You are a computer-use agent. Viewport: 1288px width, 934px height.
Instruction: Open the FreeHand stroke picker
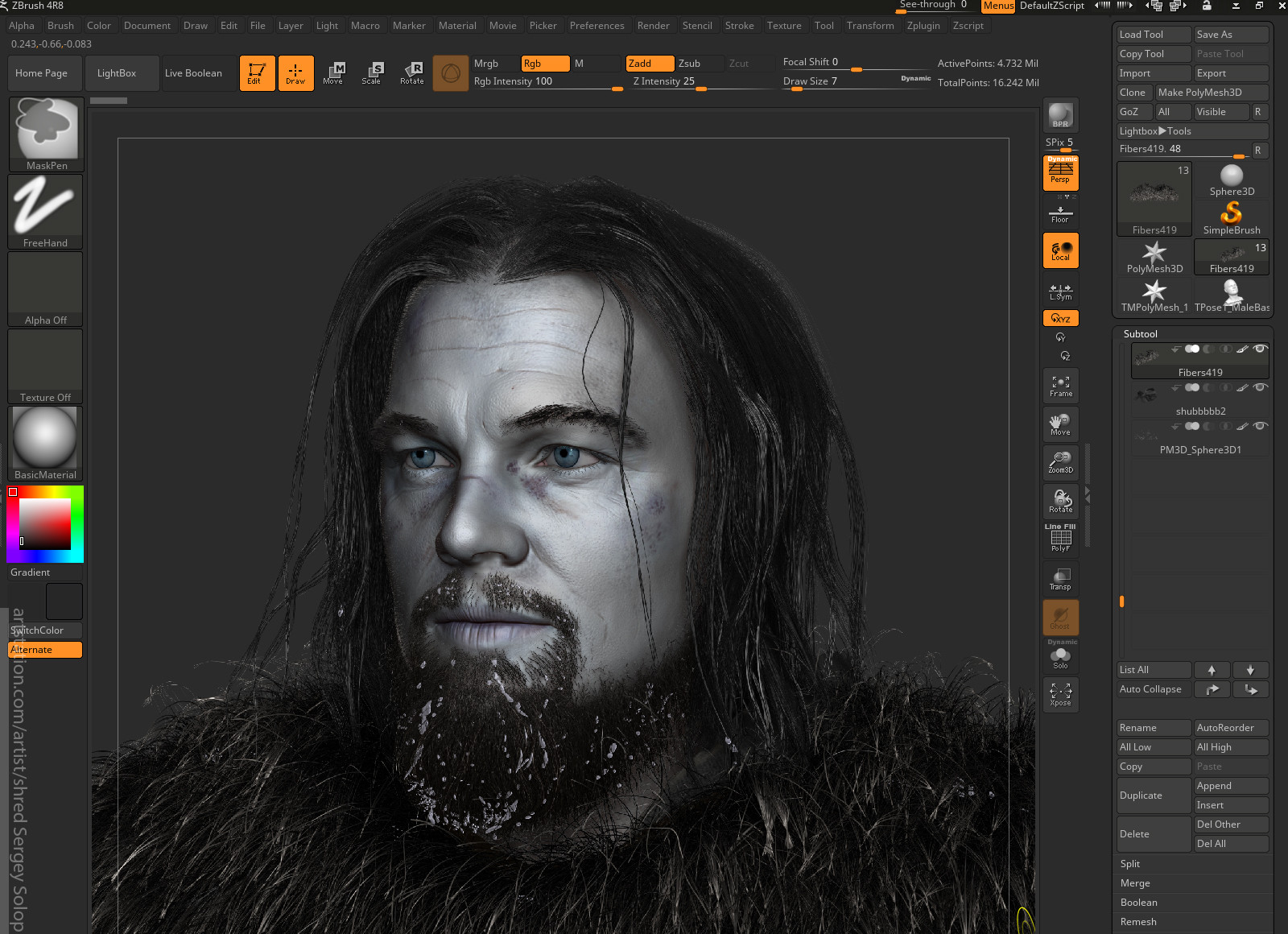(x=46, y=212)
